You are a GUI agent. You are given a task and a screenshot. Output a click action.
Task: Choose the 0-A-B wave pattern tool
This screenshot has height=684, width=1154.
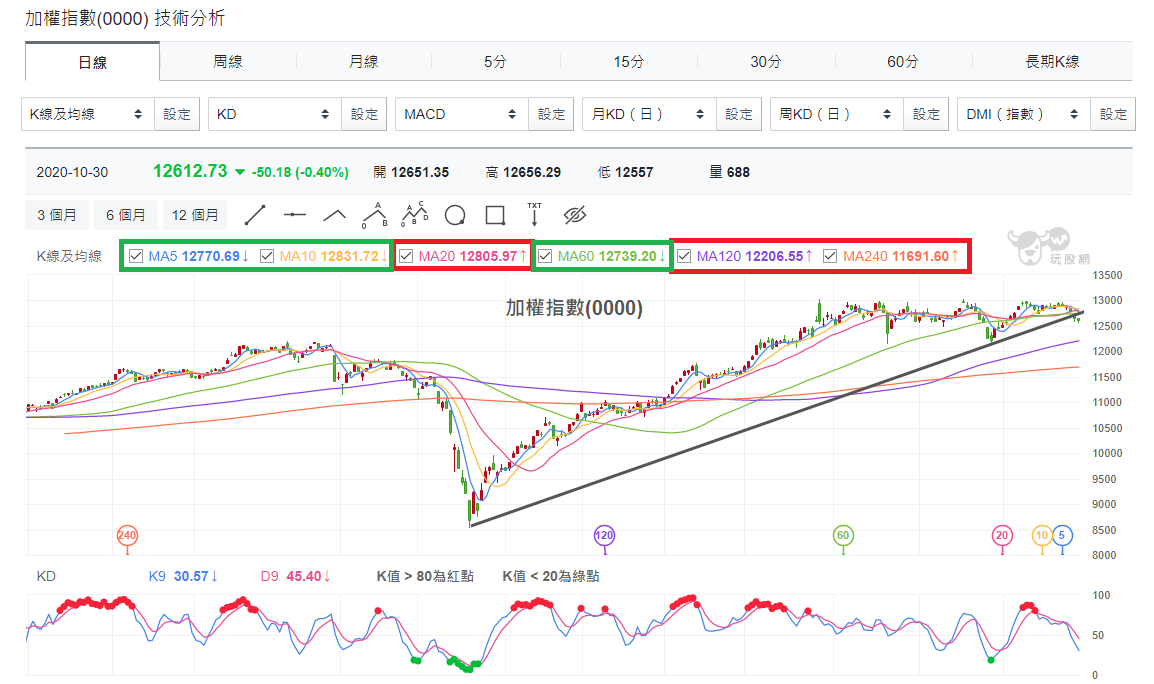point(374,214)
